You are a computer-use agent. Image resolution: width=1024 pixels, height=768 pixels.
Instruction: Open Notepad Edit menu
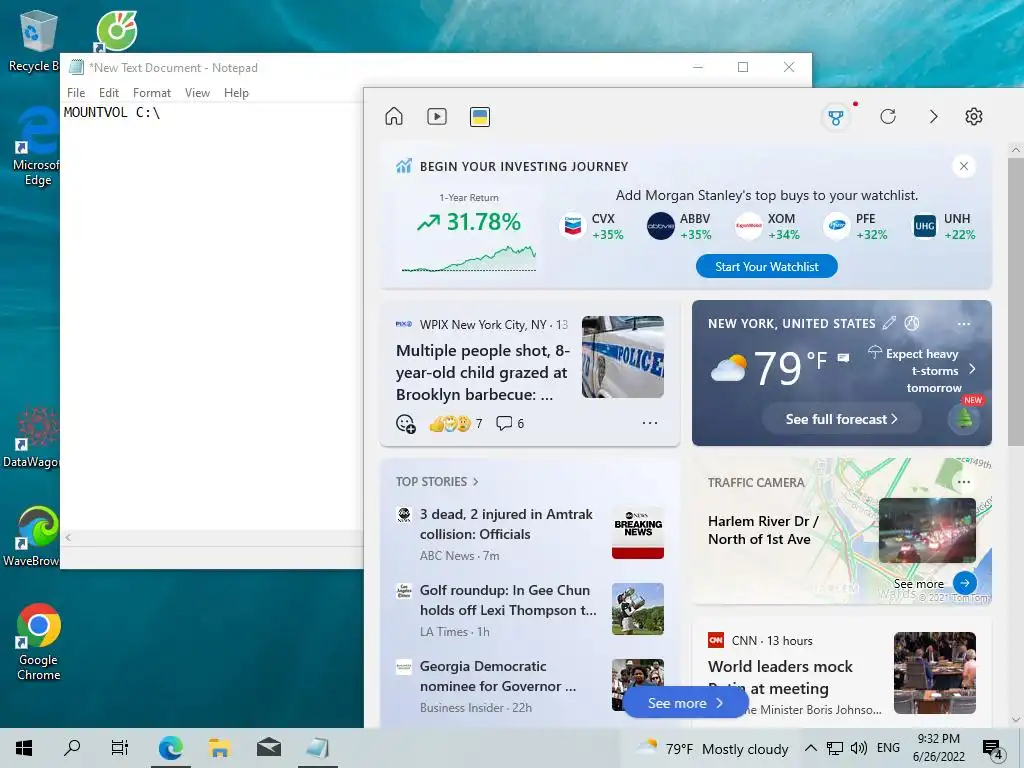coord(108,93)
